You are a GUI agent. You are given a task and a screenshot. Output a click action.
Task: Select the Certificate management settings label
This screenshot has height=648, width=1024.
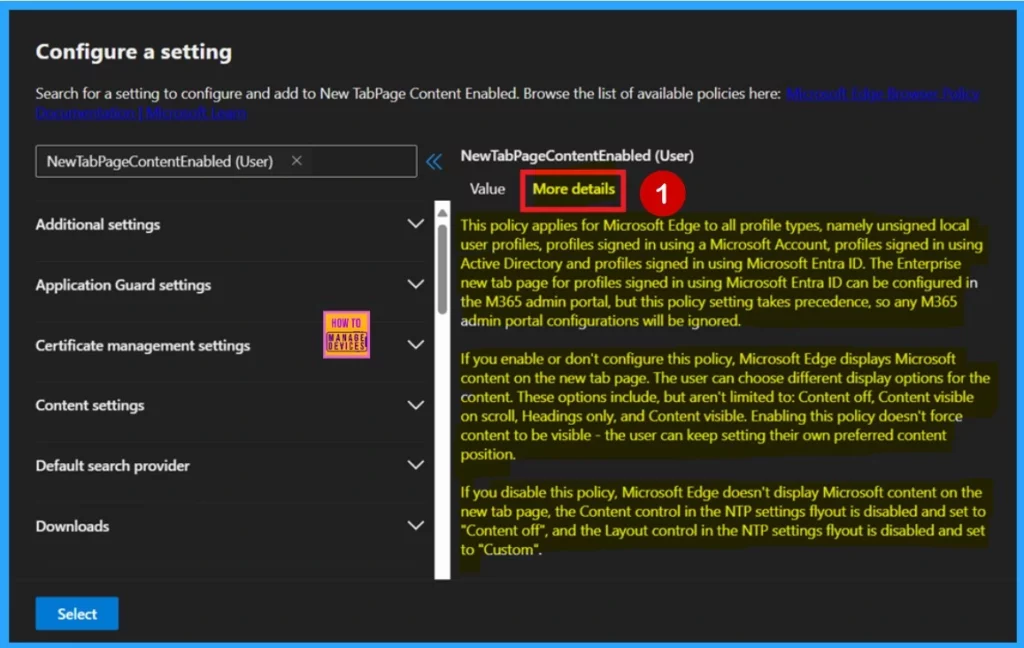pos(143,345)
